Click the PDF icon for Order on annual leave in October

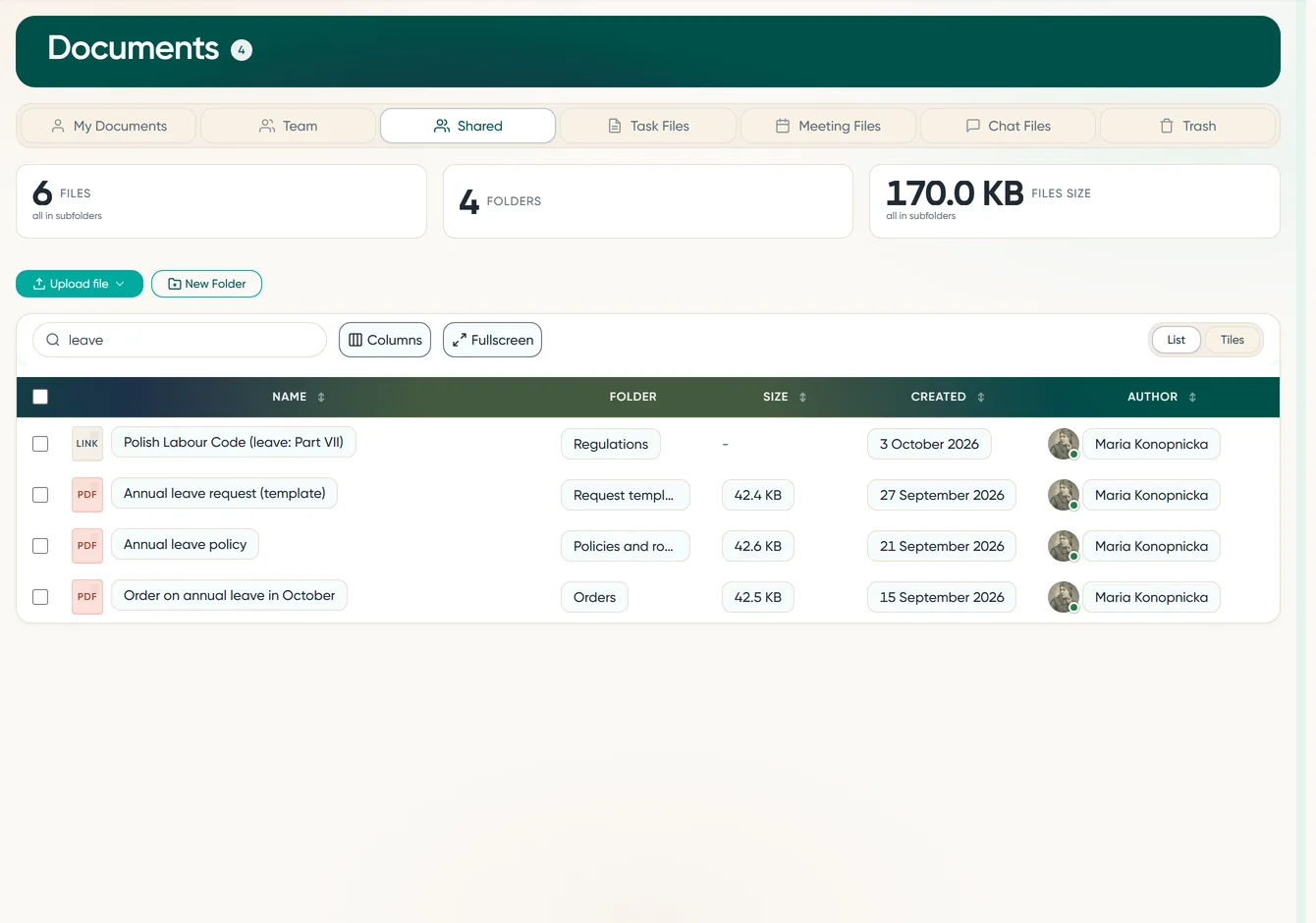coord(87,597)
